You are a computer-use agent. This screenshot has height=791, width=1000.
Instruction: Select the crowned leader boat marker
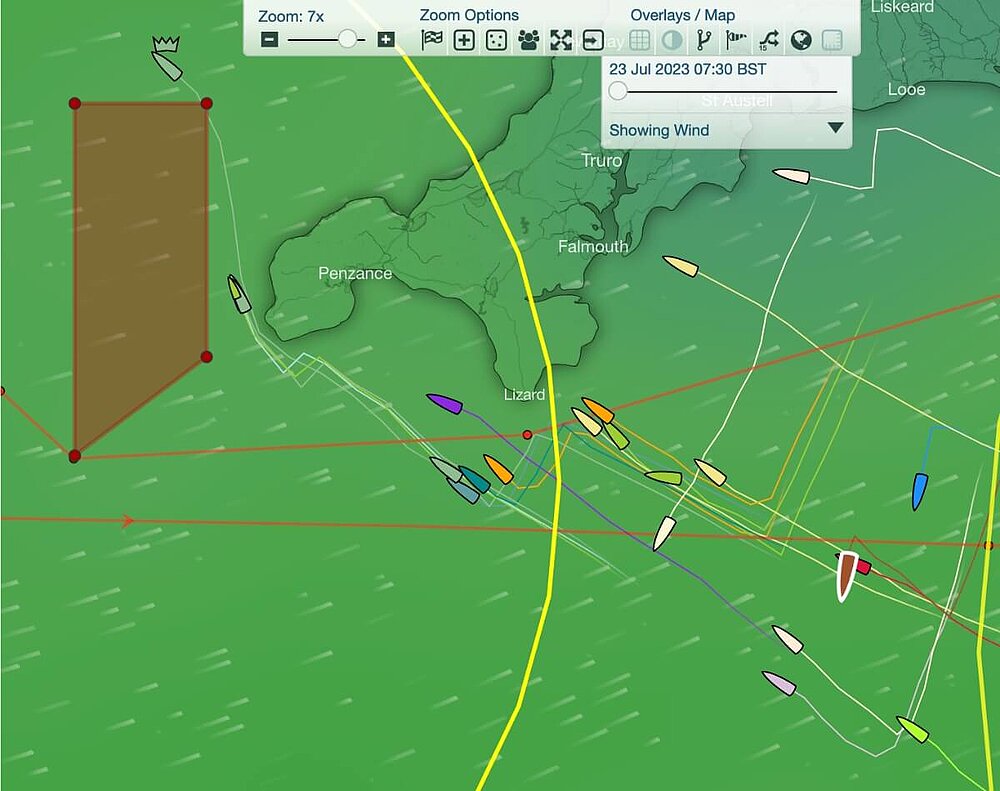[167, 66]
